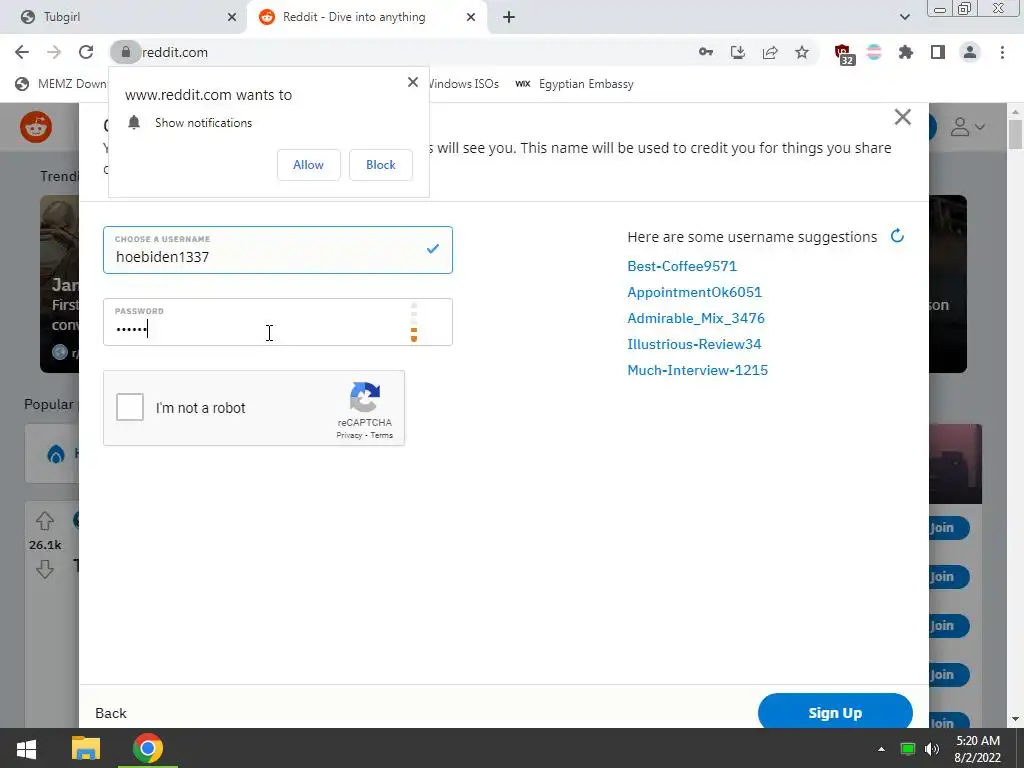Viewport: 1024px width, 768px height.
Task: Click the lock site info icon
Action: [x=125, y=52]
